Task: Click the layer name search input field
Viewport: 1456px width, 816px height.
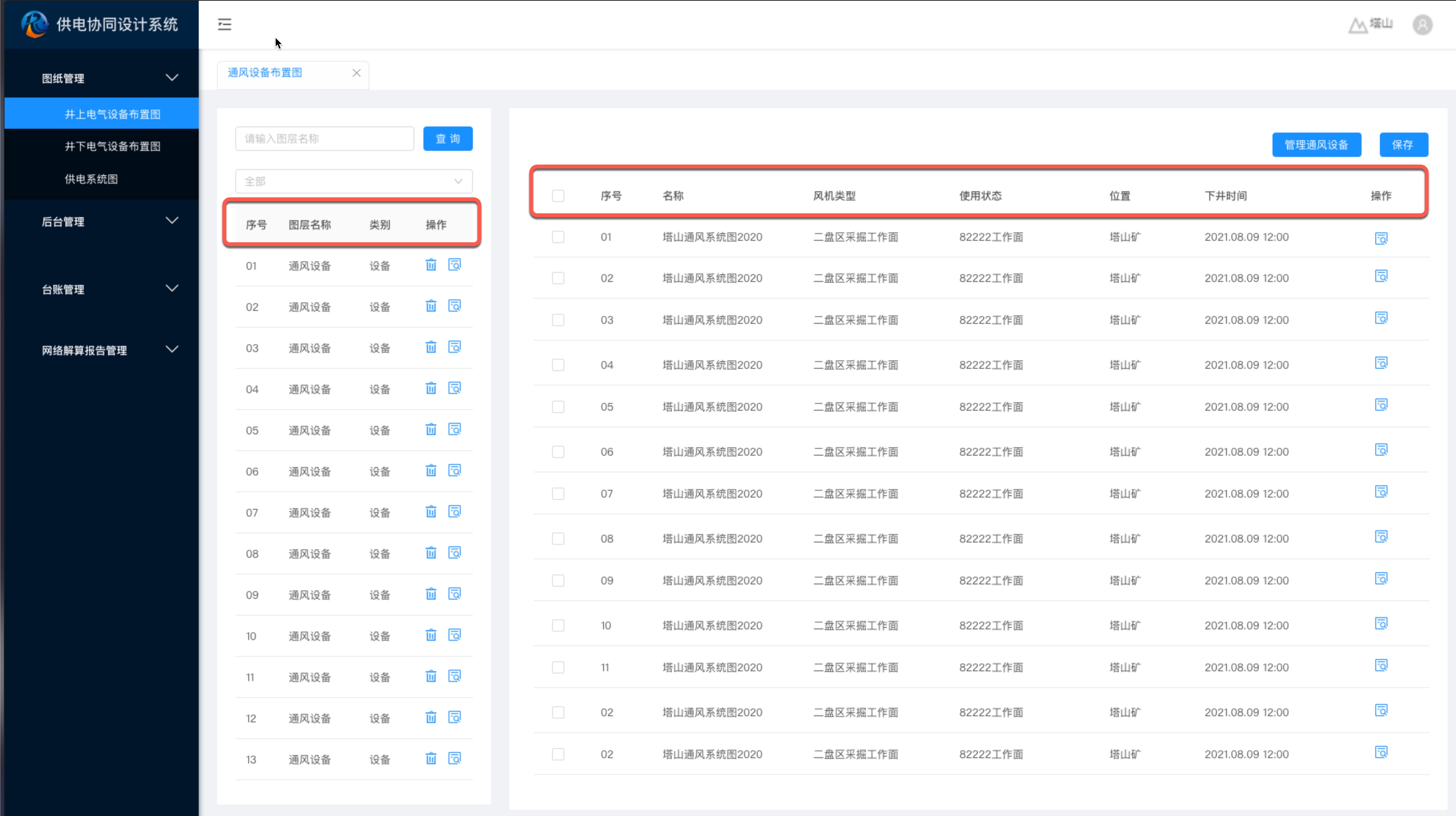Action: 324,139
